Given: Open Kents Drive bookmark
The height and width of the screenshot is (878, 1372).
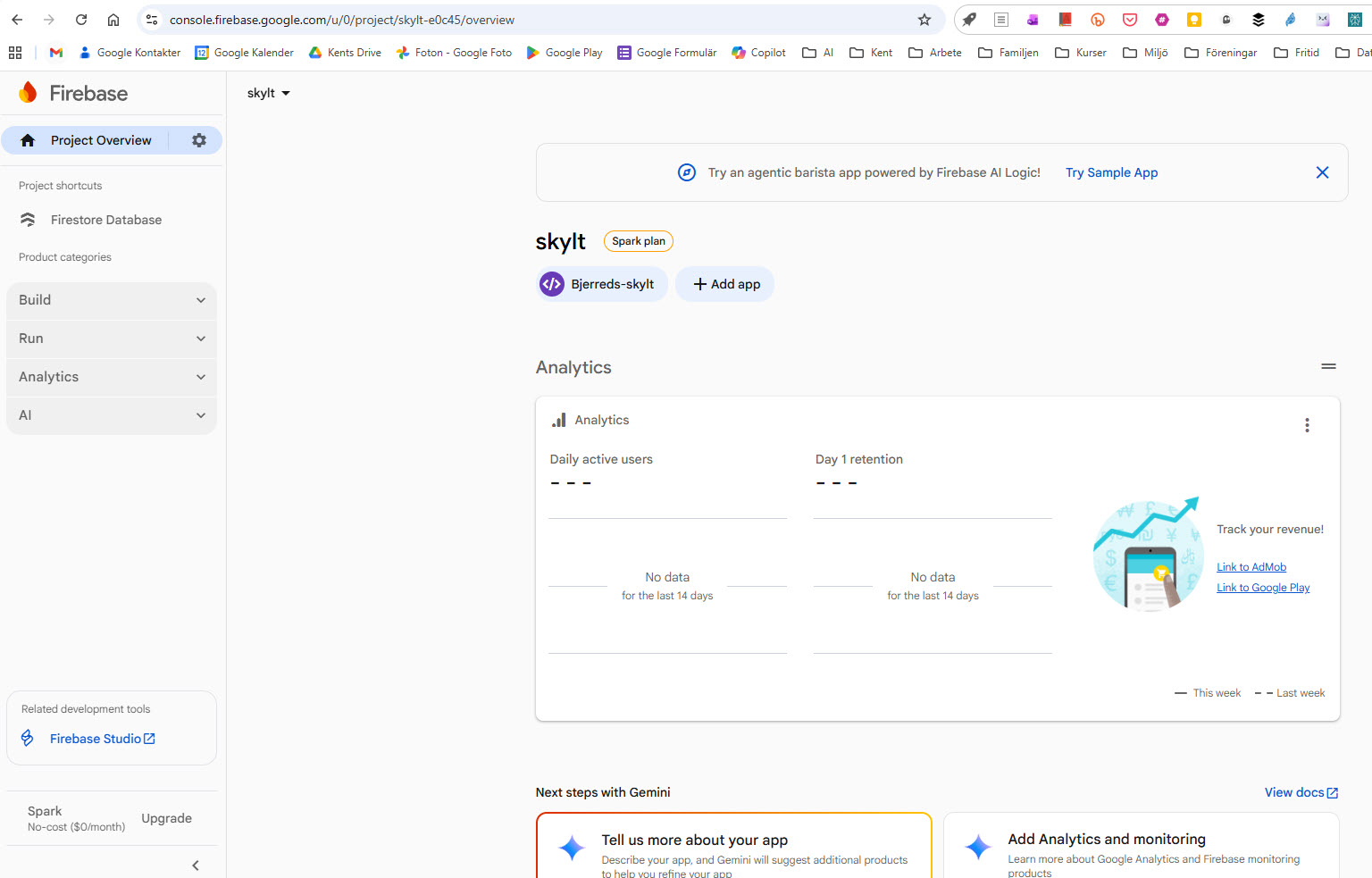Looking at the screenshot, I should (345, 53).
